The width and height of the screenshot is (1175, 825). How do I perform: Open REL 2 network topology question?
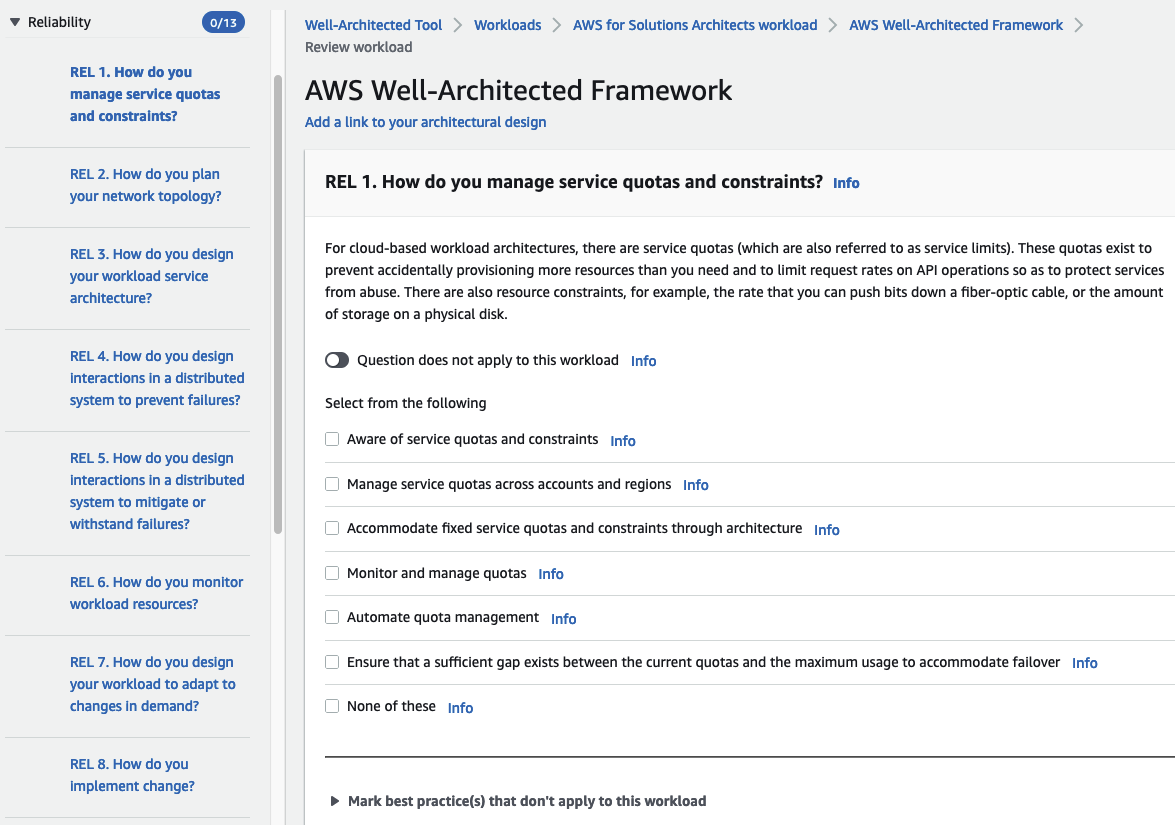[x=145, y=185]
